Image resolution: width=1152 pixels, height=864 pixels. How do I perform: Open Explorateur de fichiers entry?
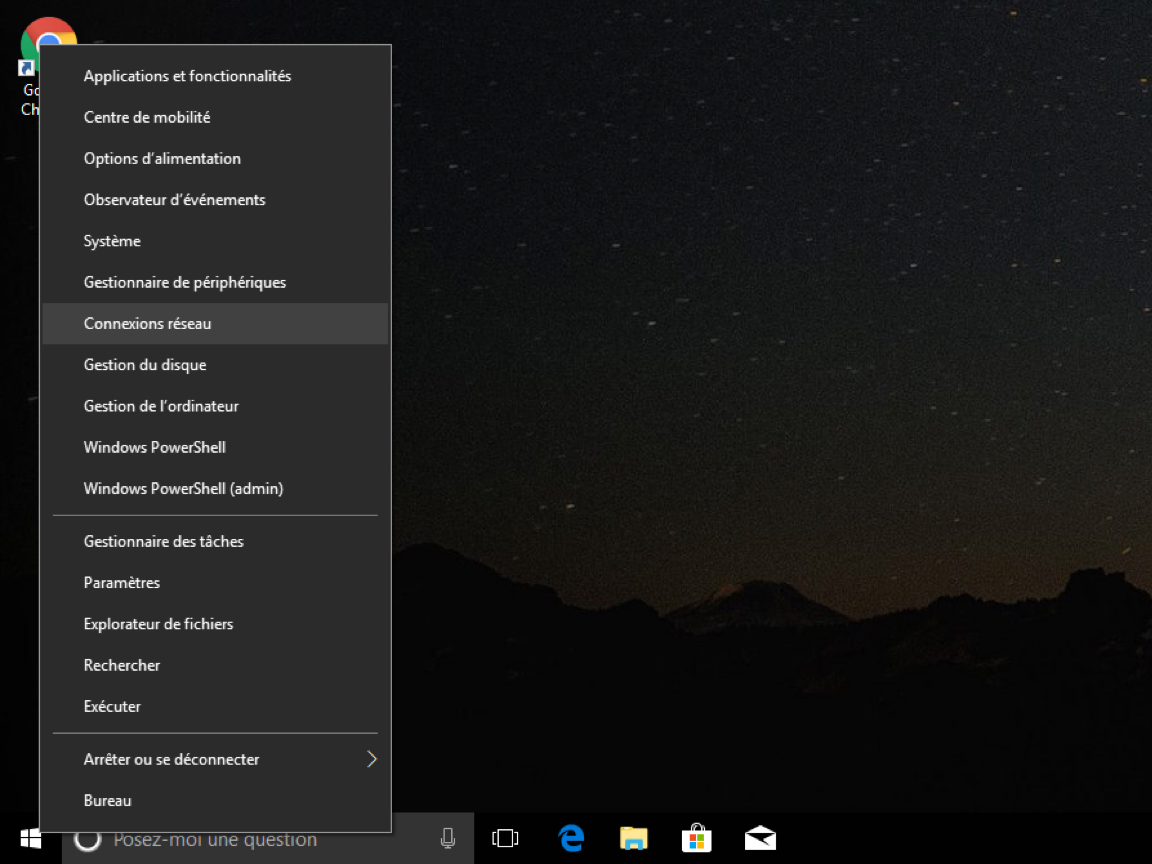pos(215,623)
